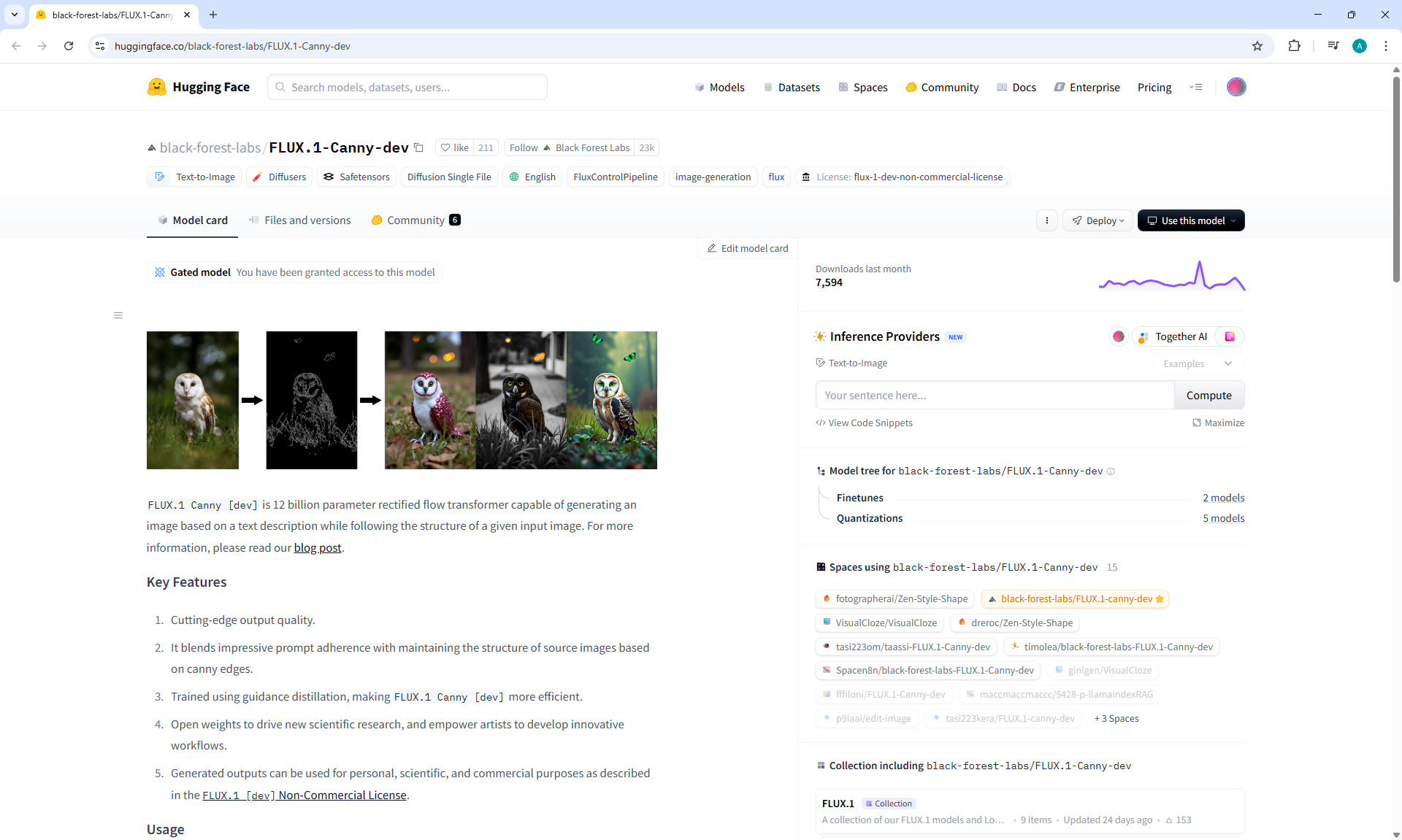Viewport: 1402px width, 840px height.
Task: Open the blog post link
Action: (317, 547)
